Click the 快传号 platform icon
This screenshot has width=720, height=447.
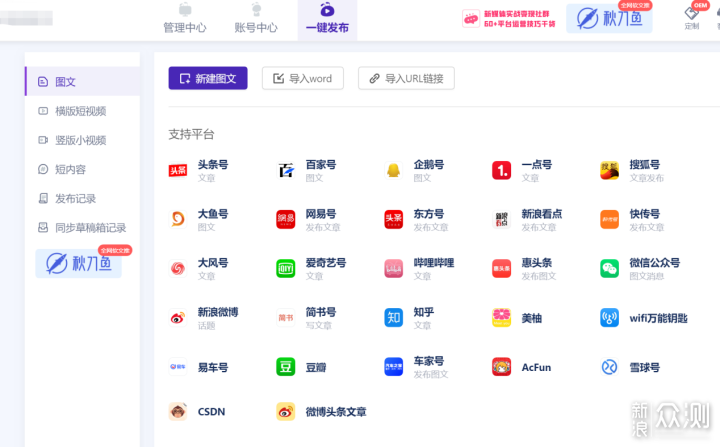[x=609, y=219]
